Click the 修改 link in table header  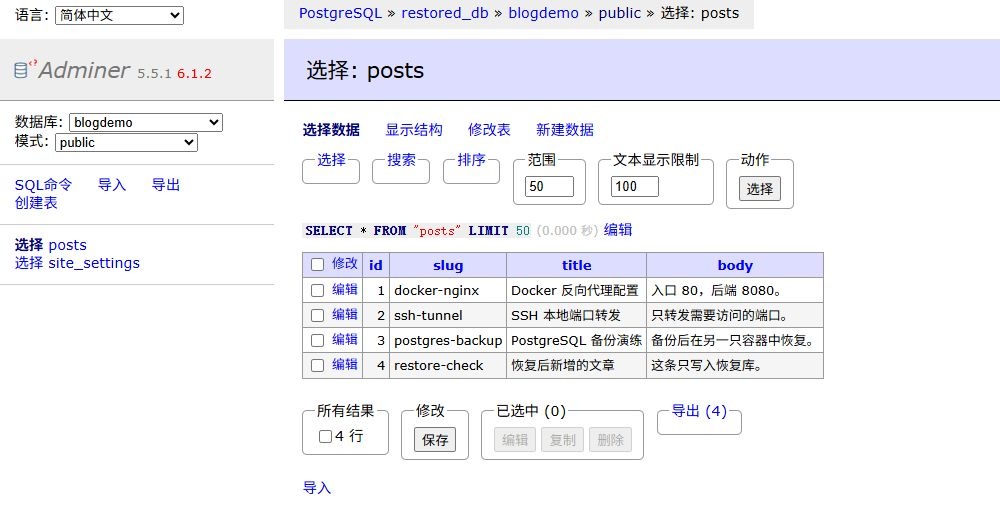[345, 263]
